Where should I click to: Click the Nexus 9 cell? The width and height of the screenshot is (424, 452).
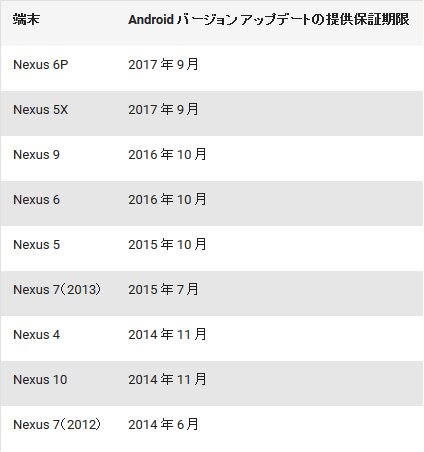click(36, 155)
